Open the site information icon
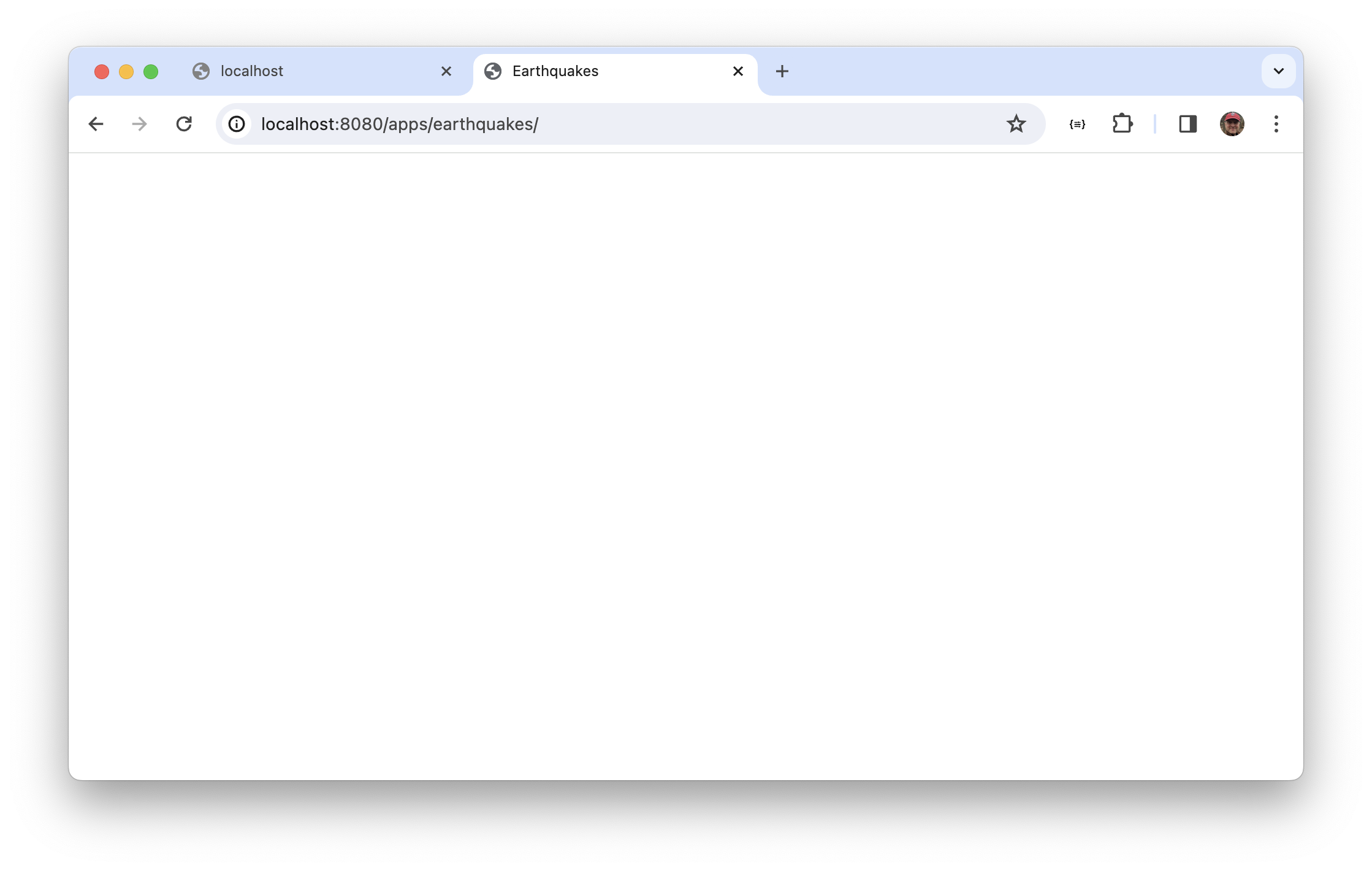The height and width of the screenshot is (871, 1372). pyautogui.click(x=237, y=124)
